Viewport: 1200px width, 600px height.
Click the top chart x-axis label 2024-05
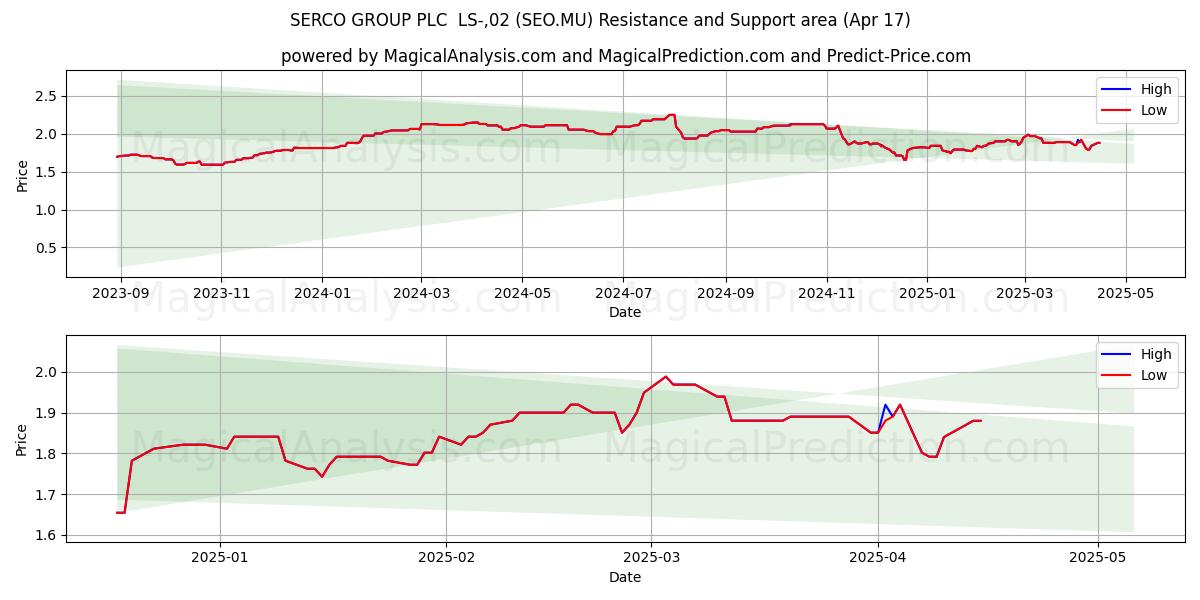point(522,294)
